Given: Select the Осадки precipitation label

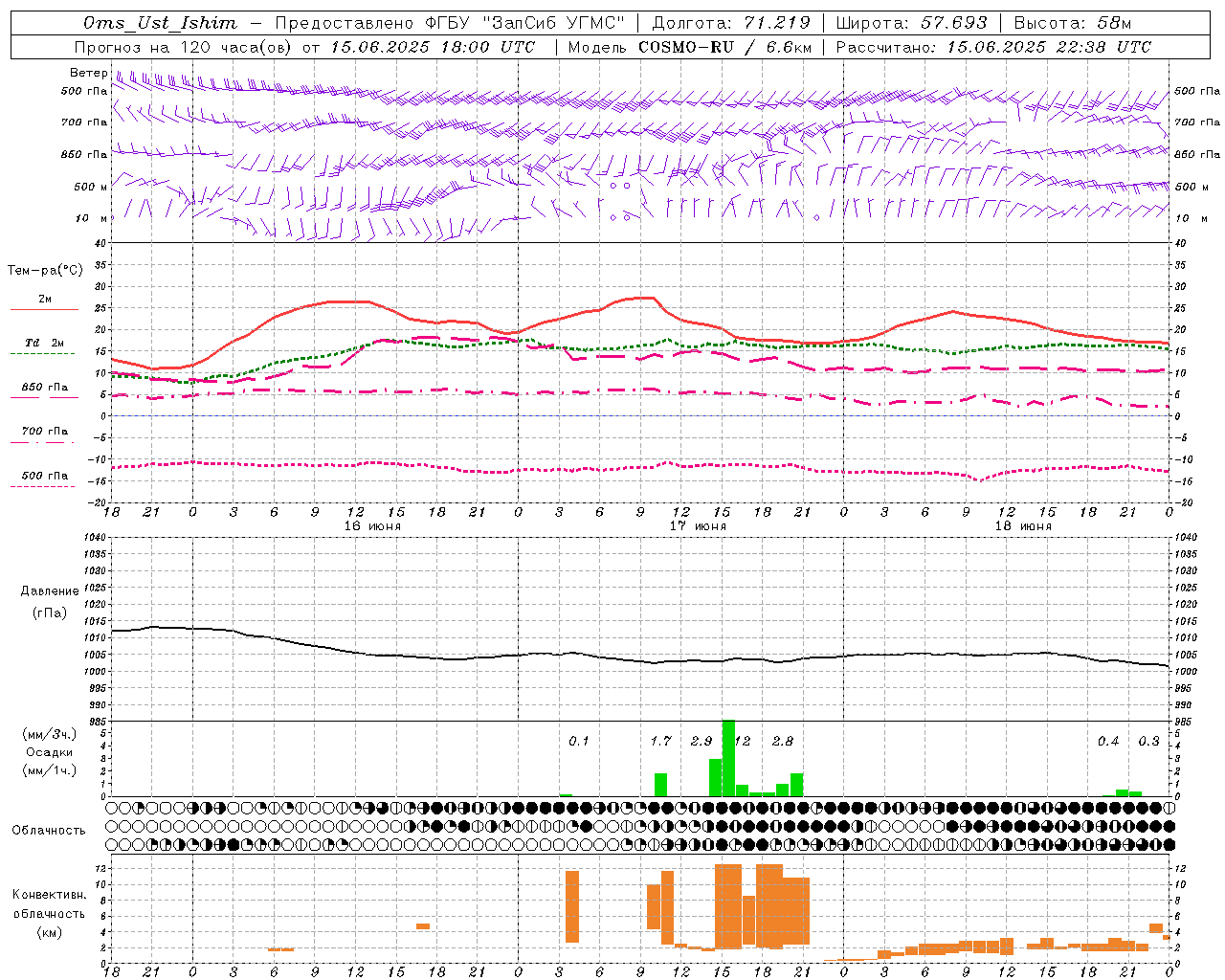Looking at the screenshot, I should (49, 753).
